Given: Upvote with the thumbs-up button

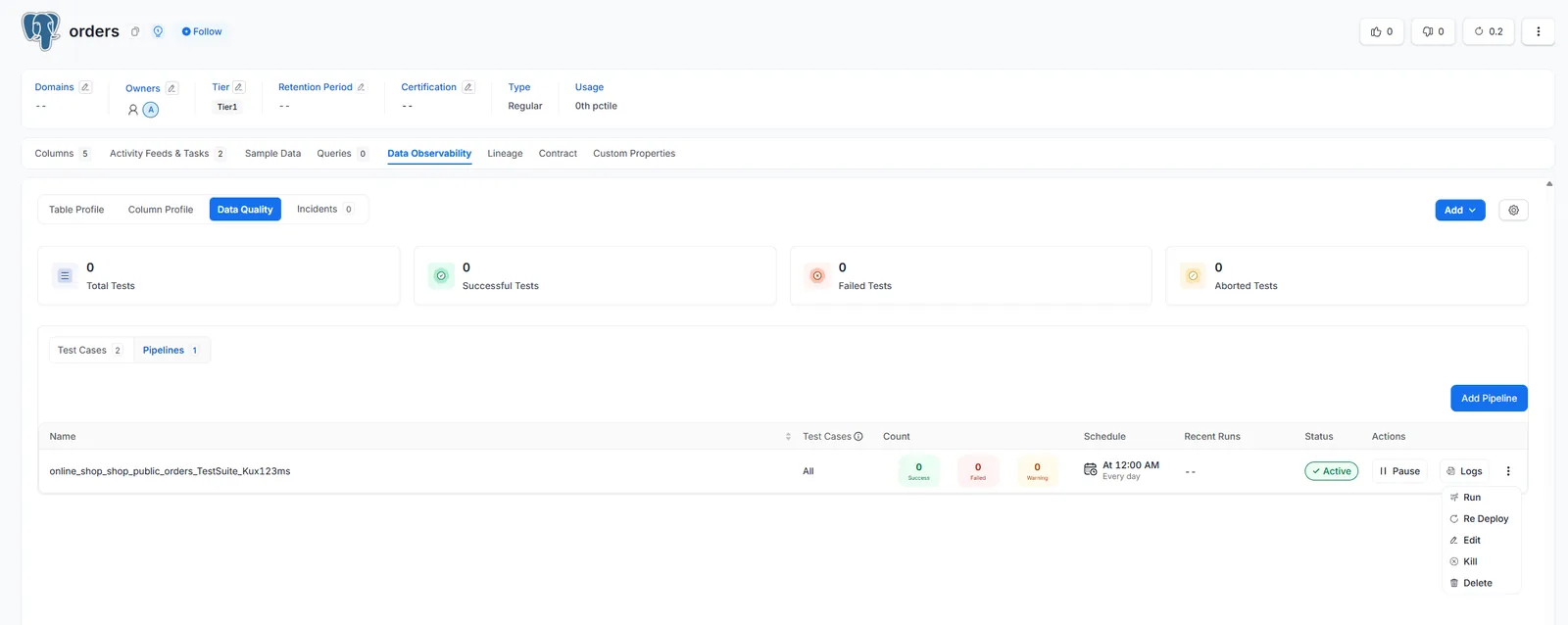Looking at the screenshot, I should (1382, 31).
